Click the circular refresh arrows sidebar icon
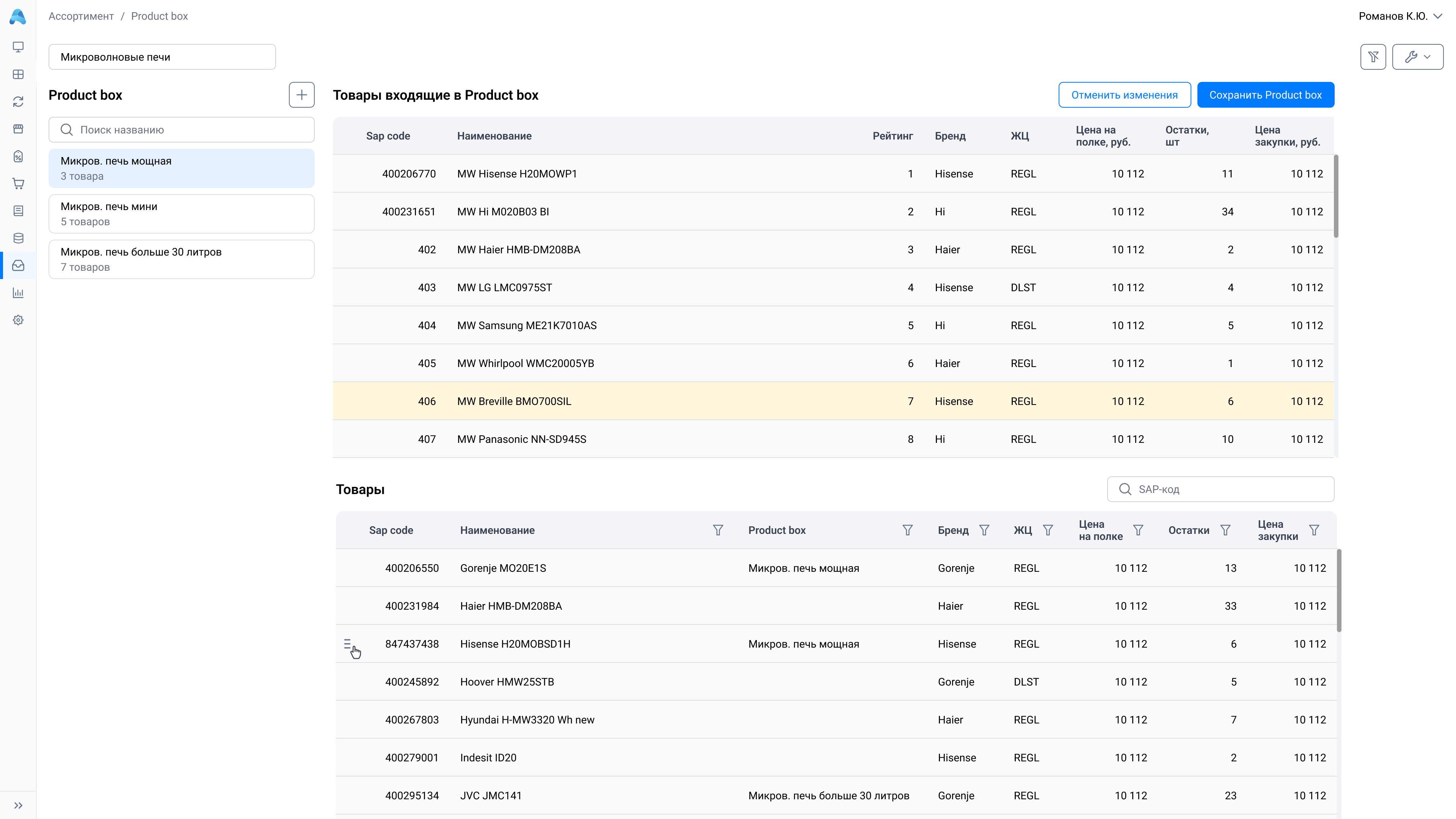This screenshot has height=819, width=1456. pos(18,102)
